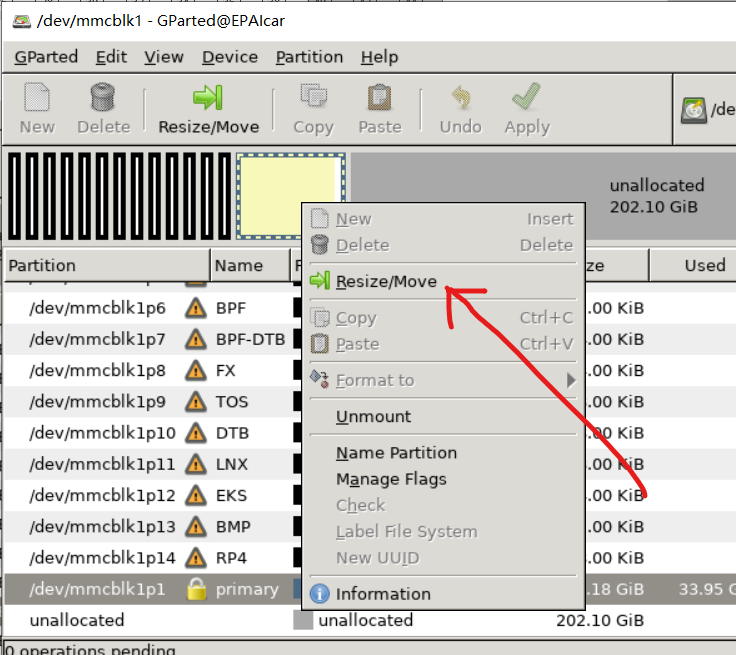Image resolution: width=736 pixels, height=655 pixels.
Task: Click the GParted window title icon
Action: click(22, 21)
